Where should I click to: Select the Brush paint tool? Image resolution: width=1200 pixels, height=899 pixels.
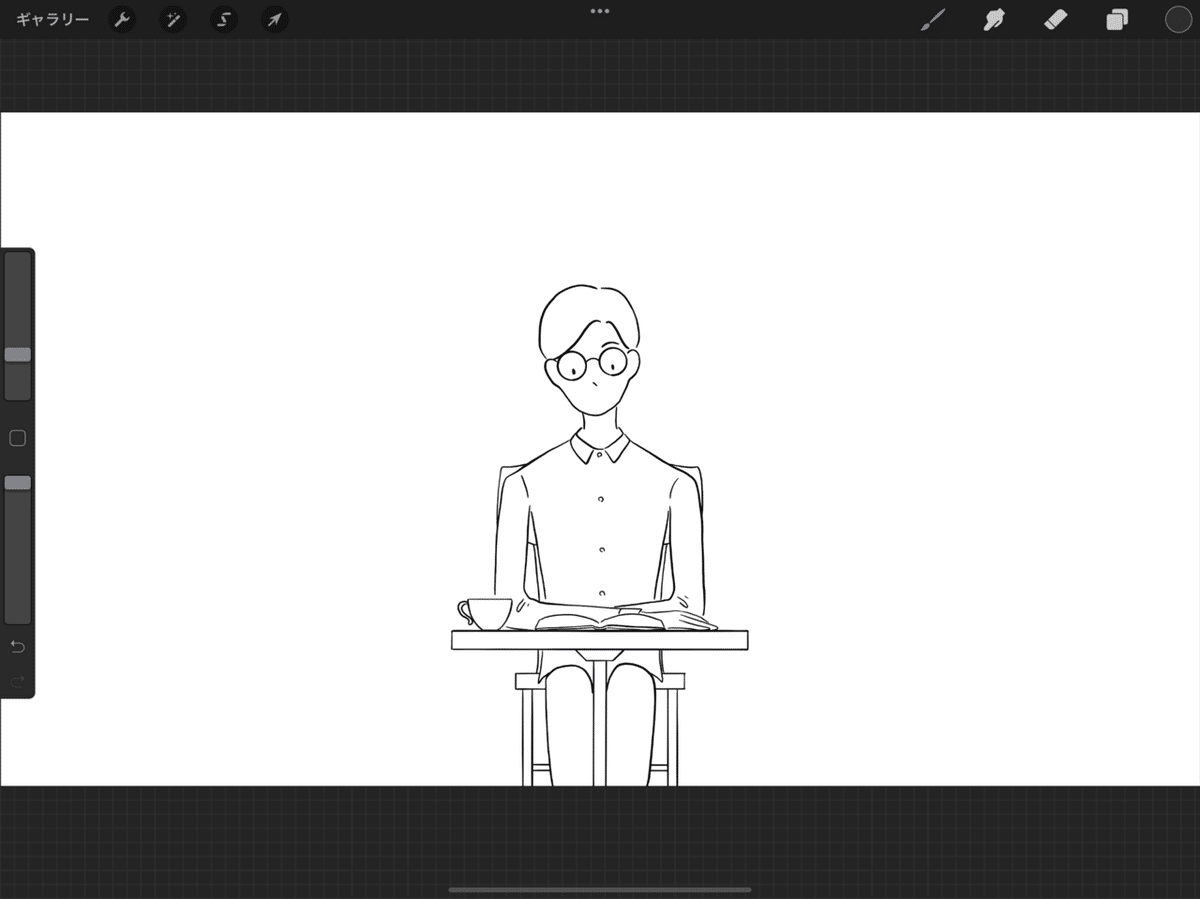coord(933,20)
